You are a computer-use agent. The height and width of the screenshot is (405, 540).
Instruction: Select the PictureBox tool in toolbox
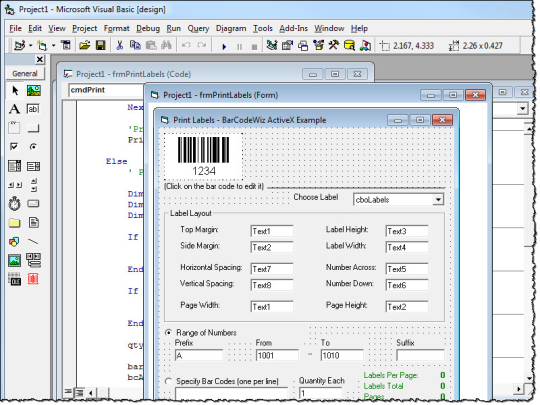point(33,91)
